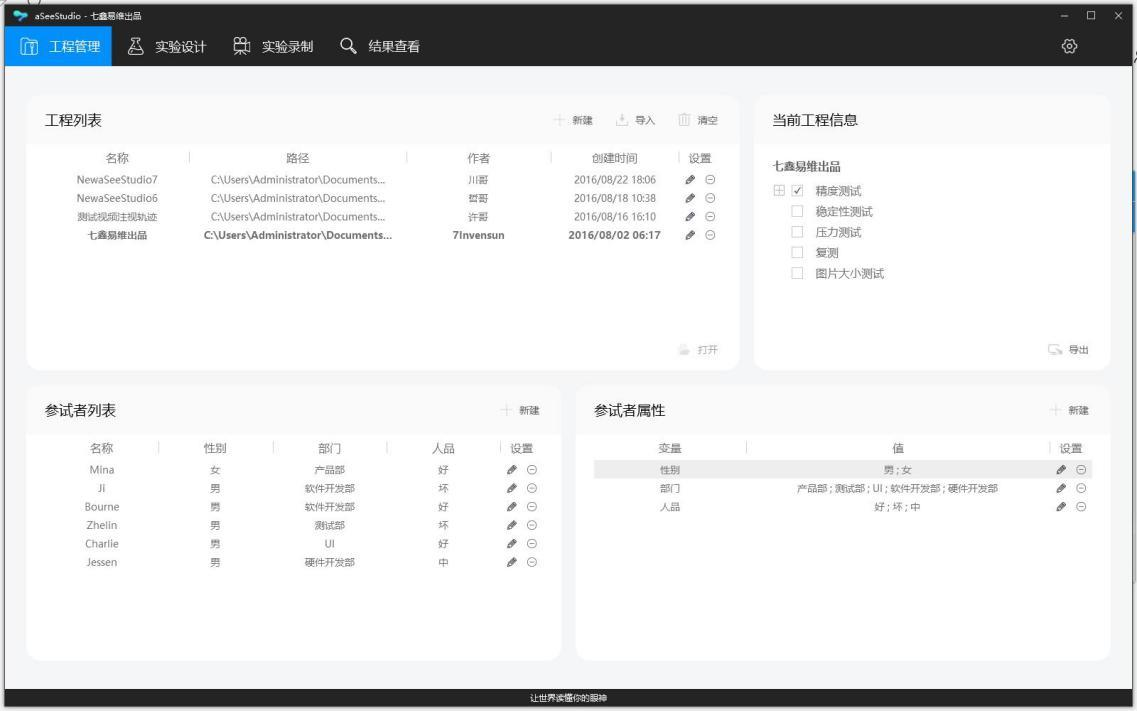Switch to the 实验设计 tab
The height and width of the screenshot is (711, 1137).
tap(168, 46)
